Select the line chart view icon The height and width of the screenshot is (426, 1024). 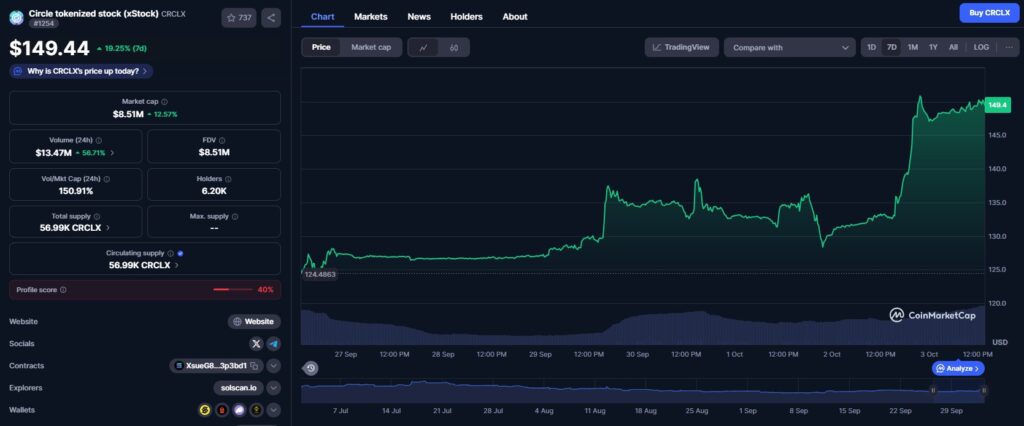[x=423, y=47]
